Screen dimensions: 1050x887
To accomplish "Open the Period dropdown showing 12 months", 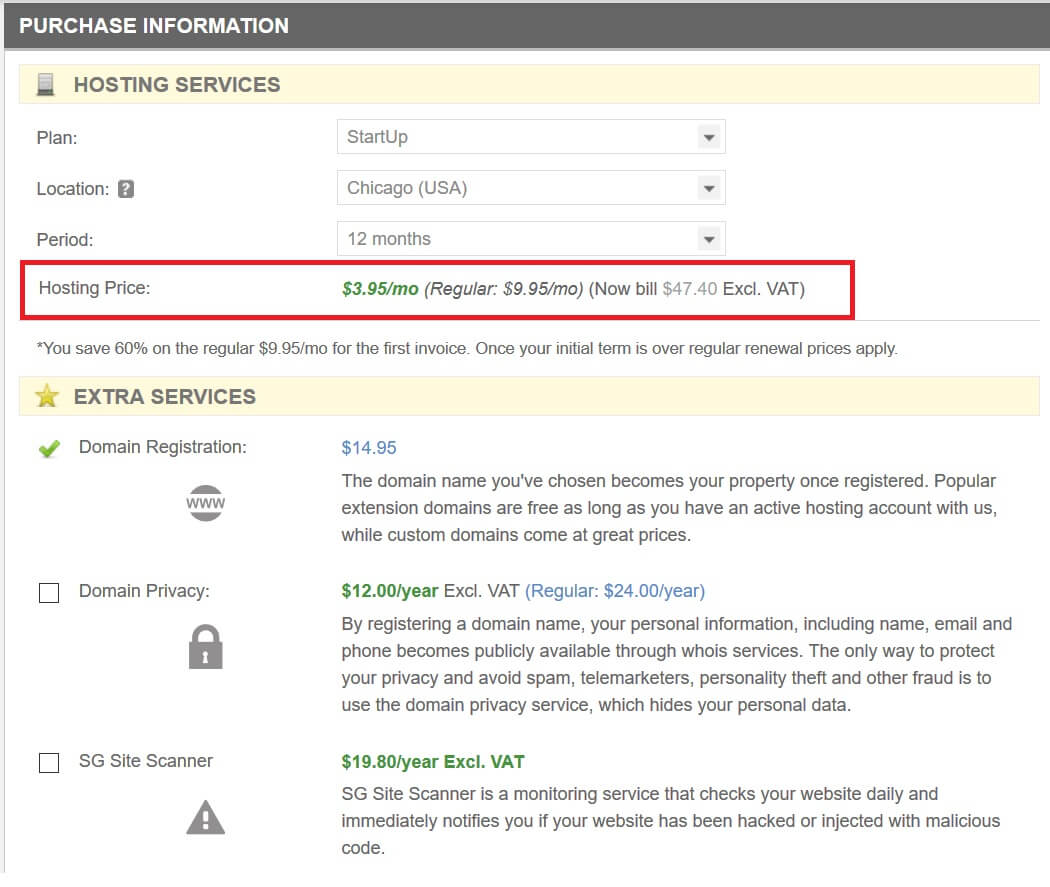I will [x=531, y=239].
